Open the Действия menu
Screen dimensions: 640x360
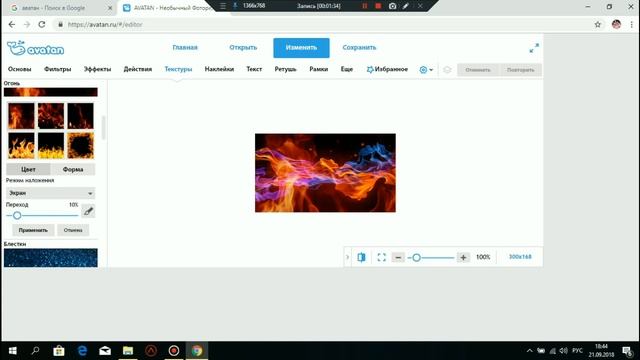tap(138, 69)
